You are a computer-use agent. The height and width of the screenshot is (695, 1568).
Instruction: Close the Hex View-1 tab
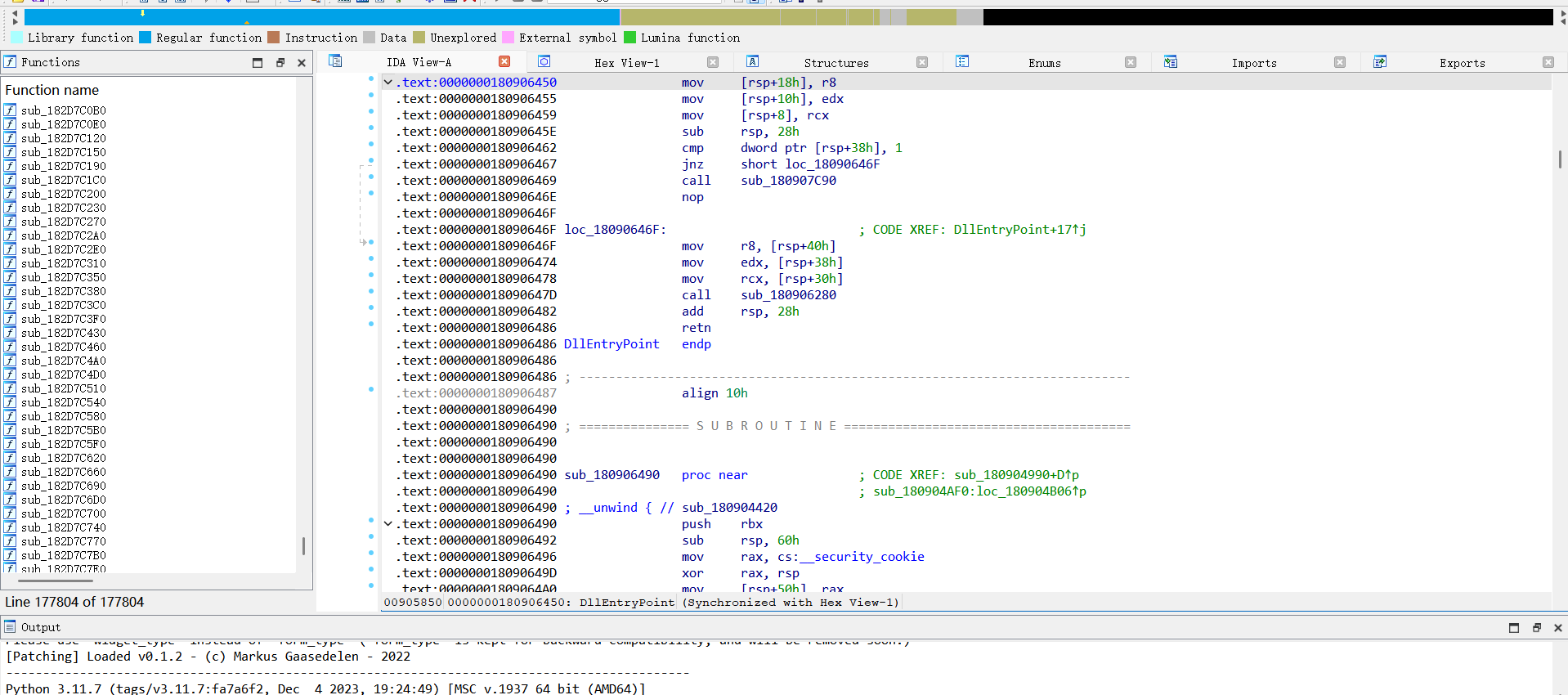pyautogui.click(x=713, y=62)
